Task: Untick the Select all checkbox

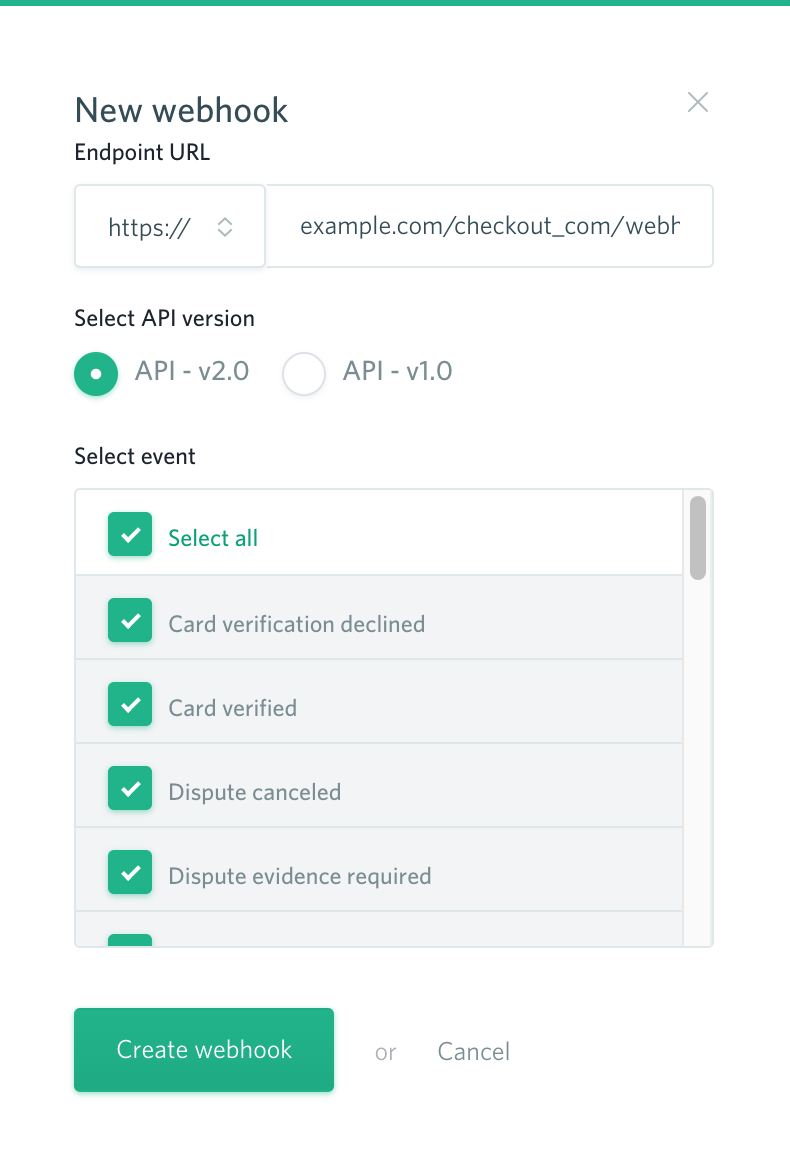Action: click(x=130, y=534)
